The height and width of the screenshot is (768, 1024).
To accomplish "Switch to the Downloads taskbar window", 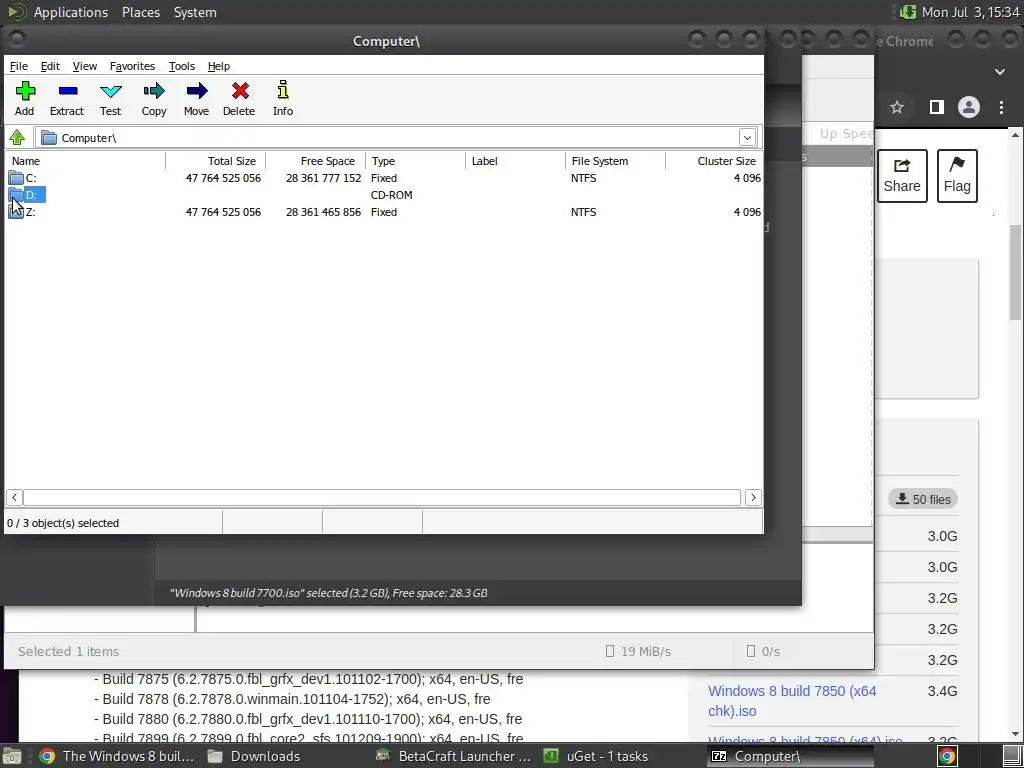I will click(x=254, y=756).
